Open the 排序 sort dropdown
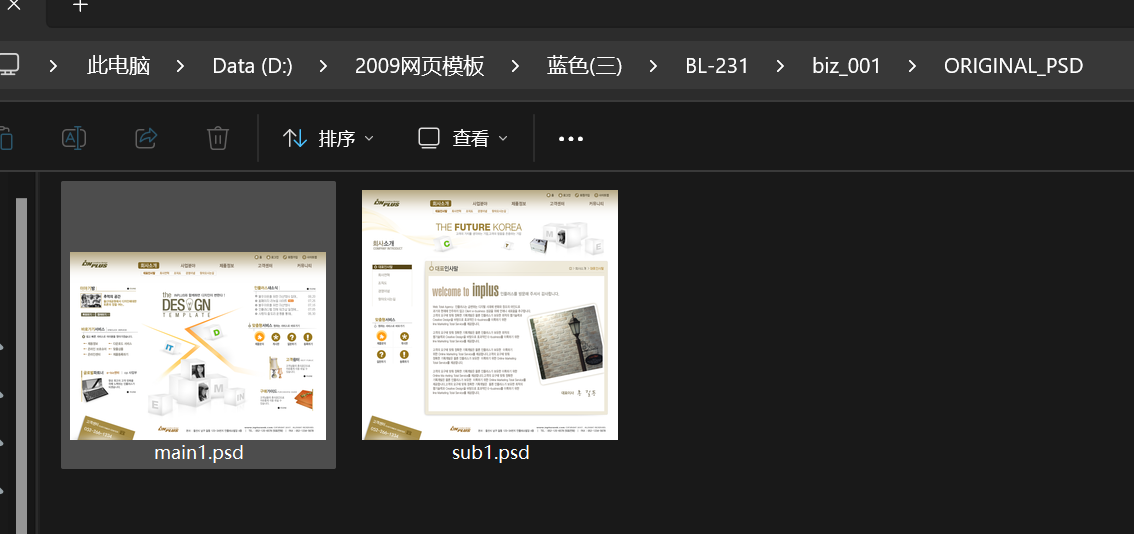Viewport: 1134px width, 534px height. (x=328, y=138)
